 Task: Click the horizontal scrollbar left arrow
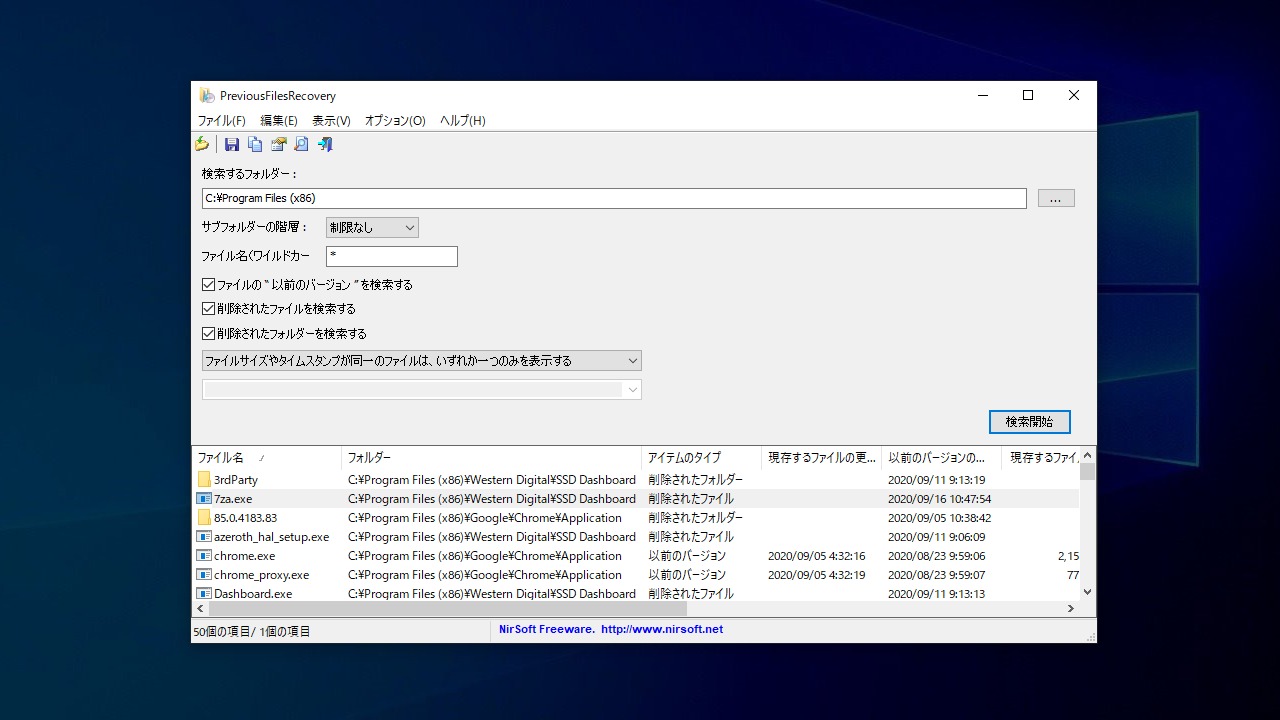click(200, 609)
